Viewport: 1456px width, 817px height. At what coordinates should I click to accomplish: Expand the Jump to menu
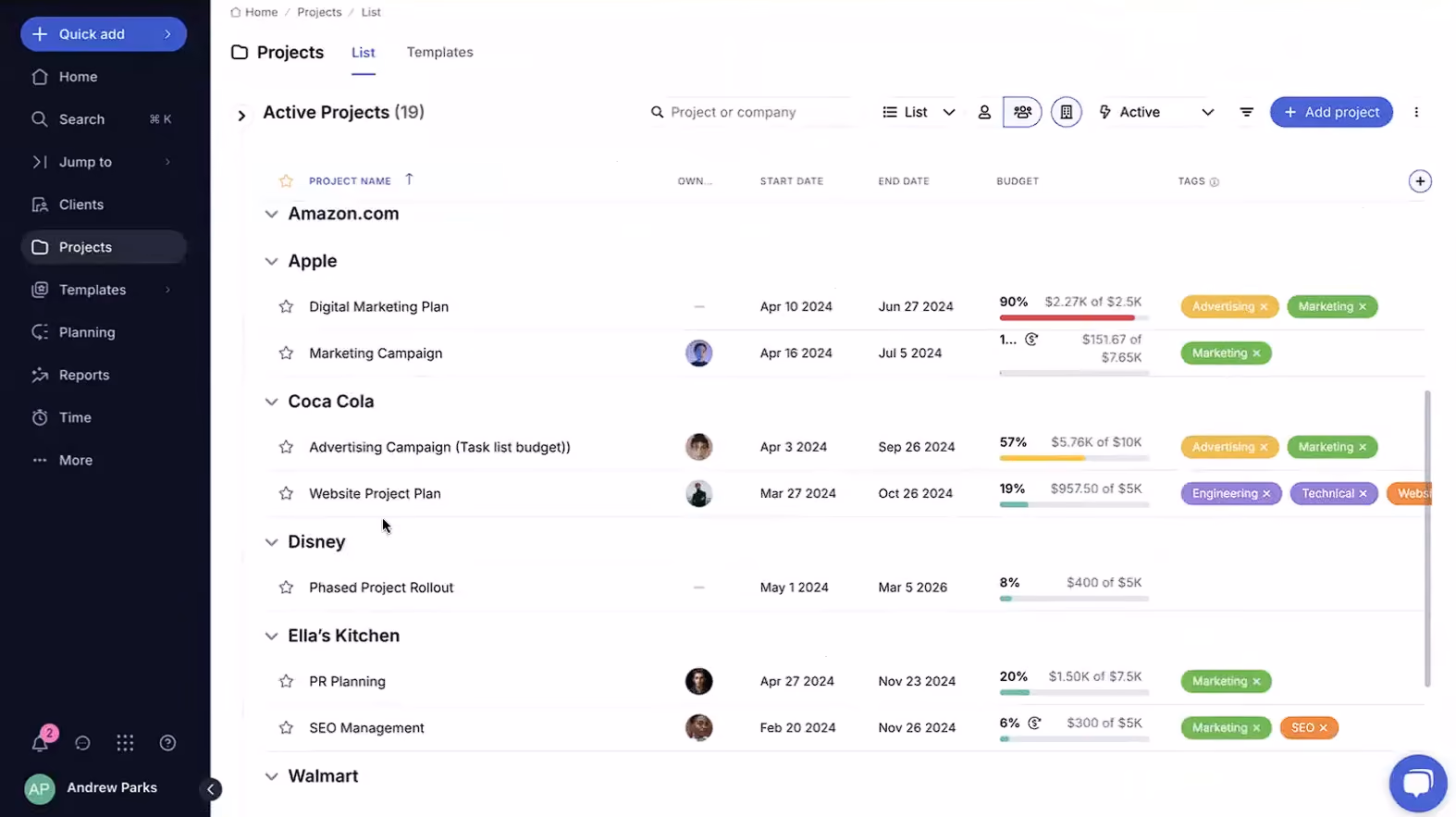pos(104,162)
